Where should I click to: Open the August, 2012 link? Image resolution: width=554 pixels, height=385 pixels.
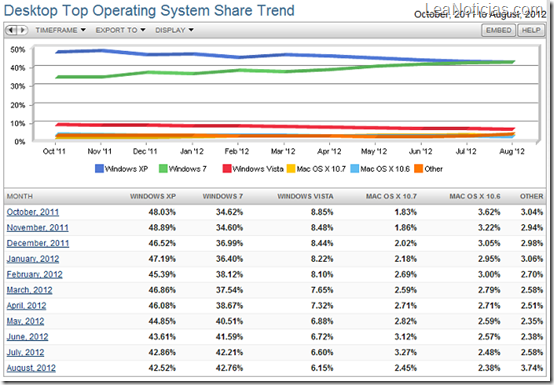coord(31,368)
